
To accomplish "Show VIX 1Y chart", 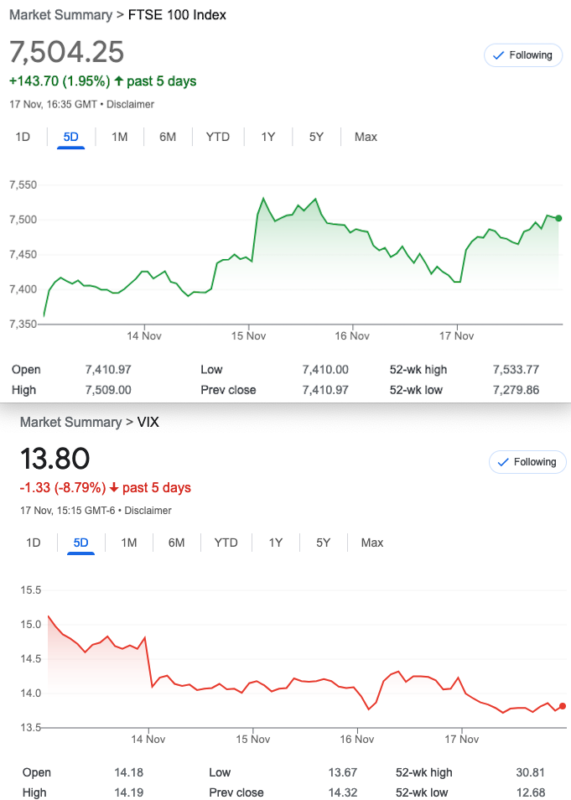I will click(276, 542).
